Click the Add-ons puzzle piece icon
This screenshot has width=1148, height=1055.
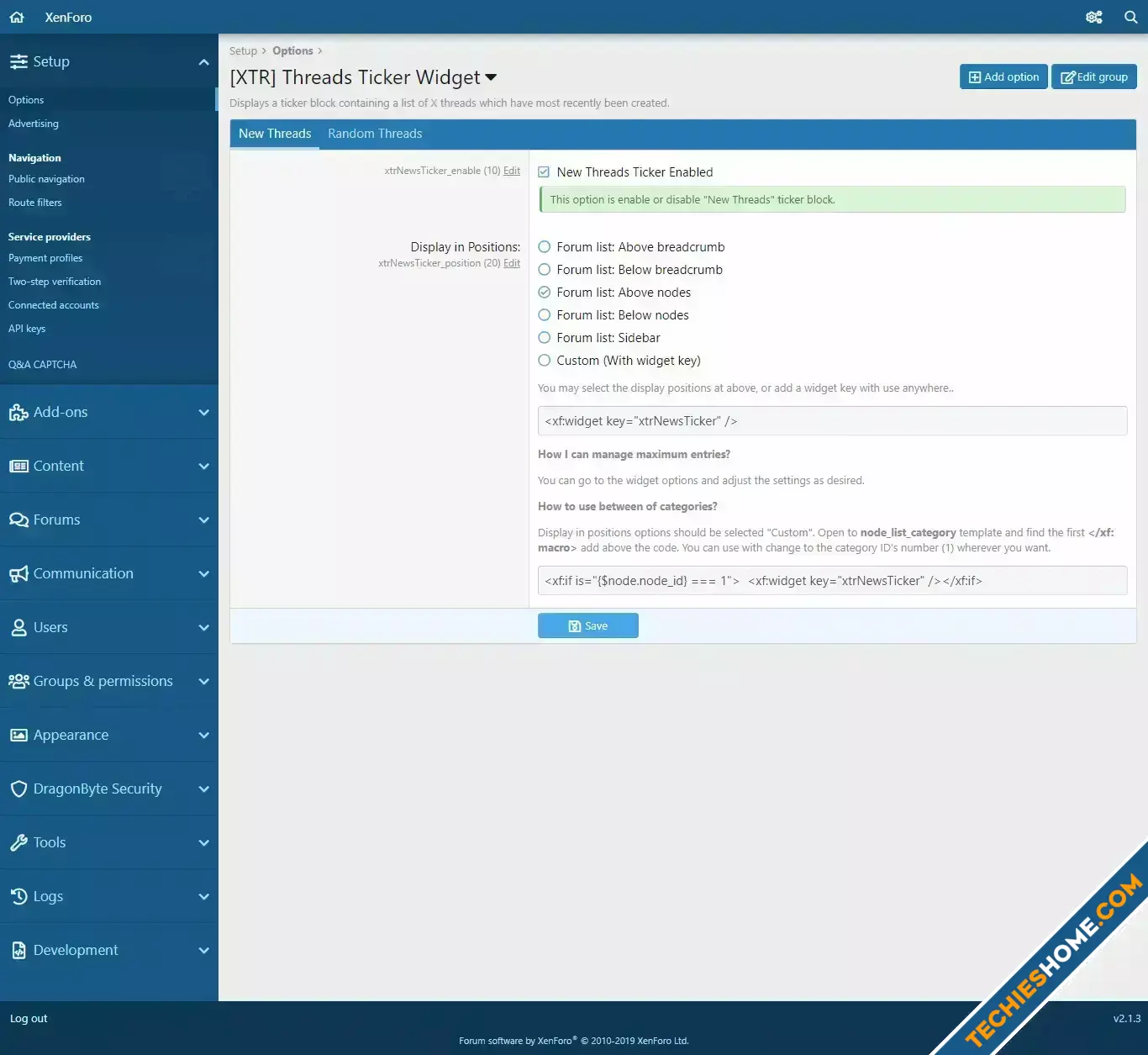click(x=18, y=412)
